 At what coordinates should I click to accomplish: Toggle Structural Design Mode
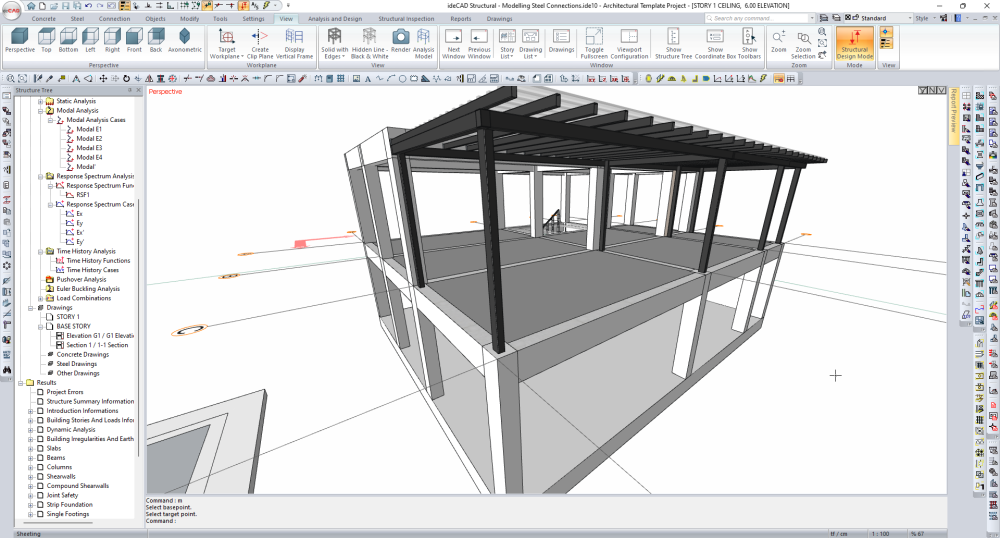855,40
